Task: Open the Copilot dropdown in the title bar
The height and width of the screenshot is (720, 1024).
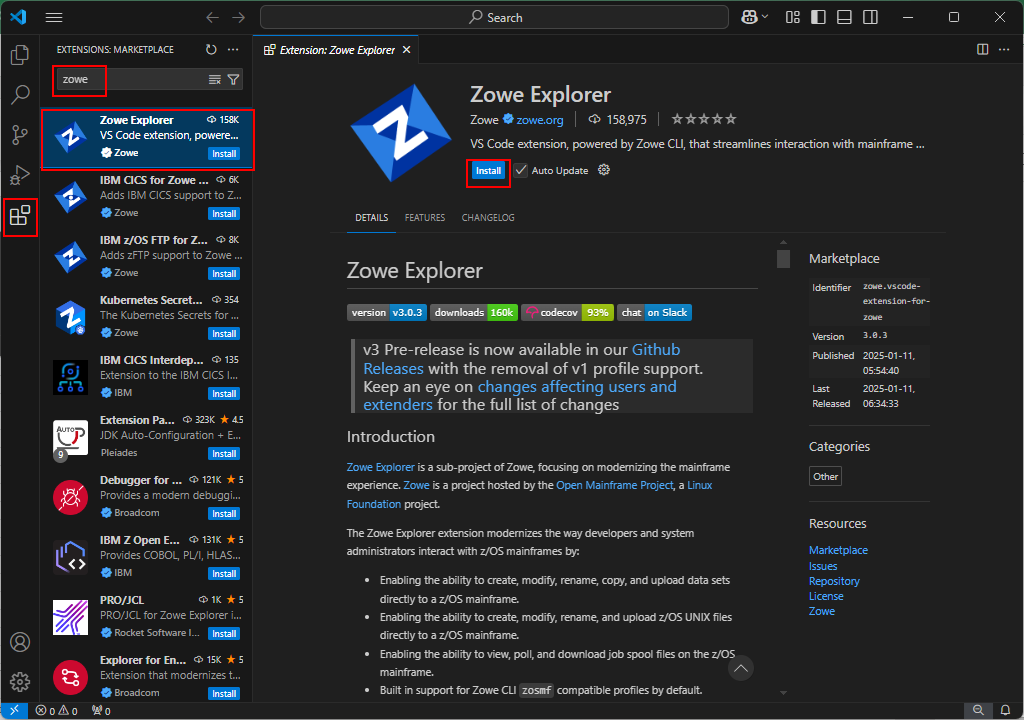Action: tap(755, 16)
